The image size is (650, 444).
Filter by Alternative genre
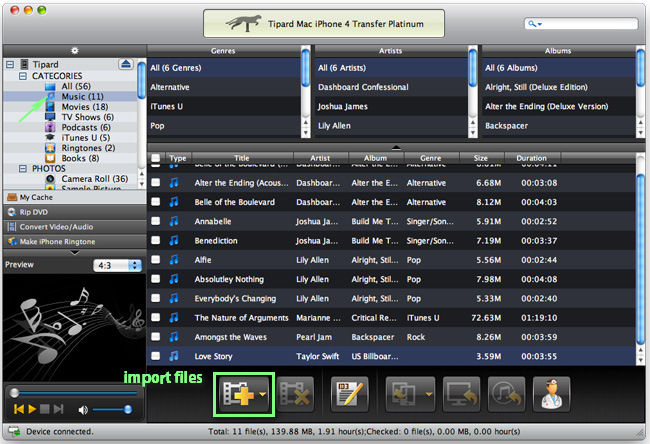(224, 87)
